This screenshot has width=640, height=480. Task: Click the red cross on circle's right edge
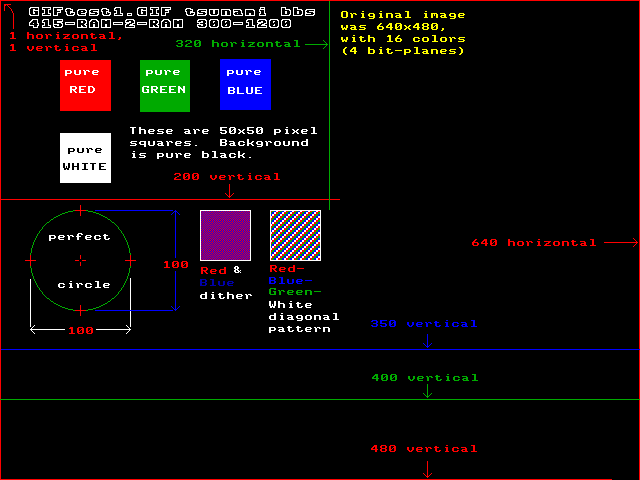131,260
